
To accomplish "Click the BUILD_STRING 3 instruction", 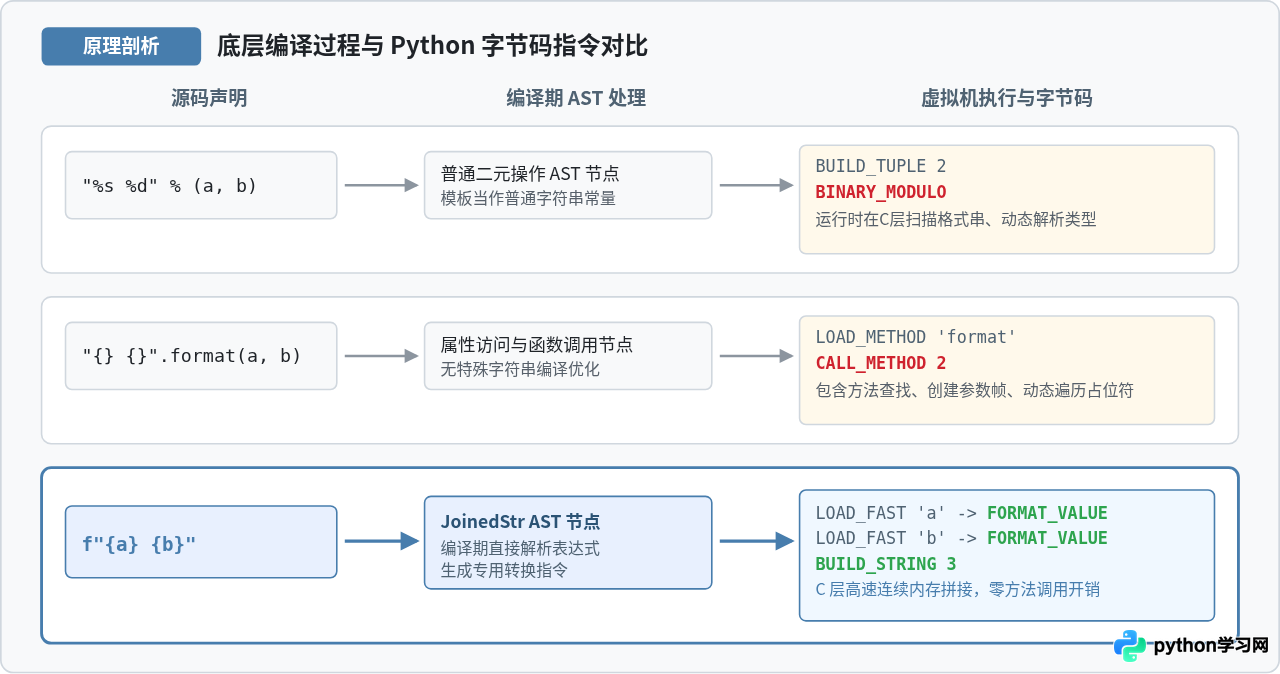I will point(886,564).
